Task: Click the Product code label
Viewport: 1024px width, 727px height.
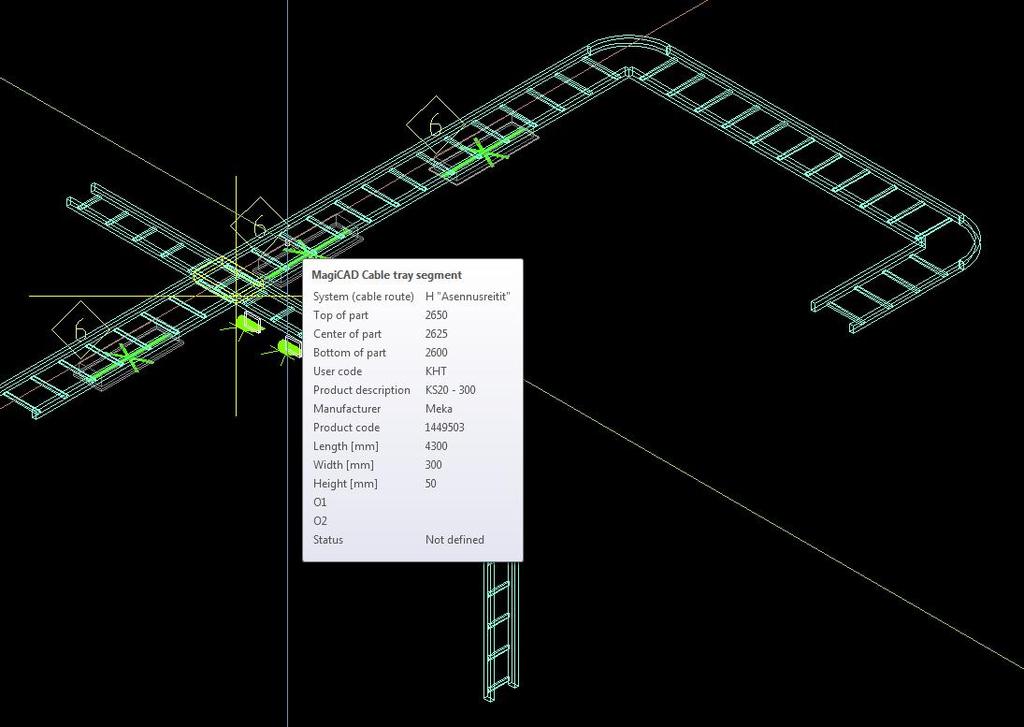Action: tap(346, 427)
